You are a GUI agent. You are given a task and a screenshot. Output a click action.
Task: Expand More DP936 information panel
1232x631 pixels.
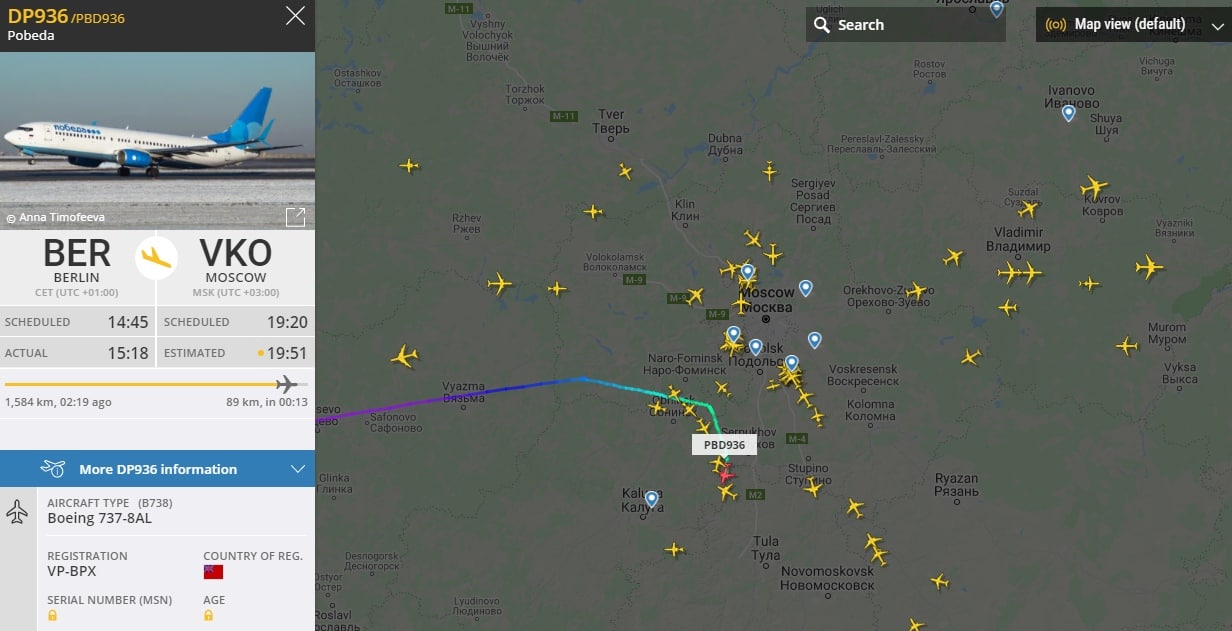tap(157, 469)
